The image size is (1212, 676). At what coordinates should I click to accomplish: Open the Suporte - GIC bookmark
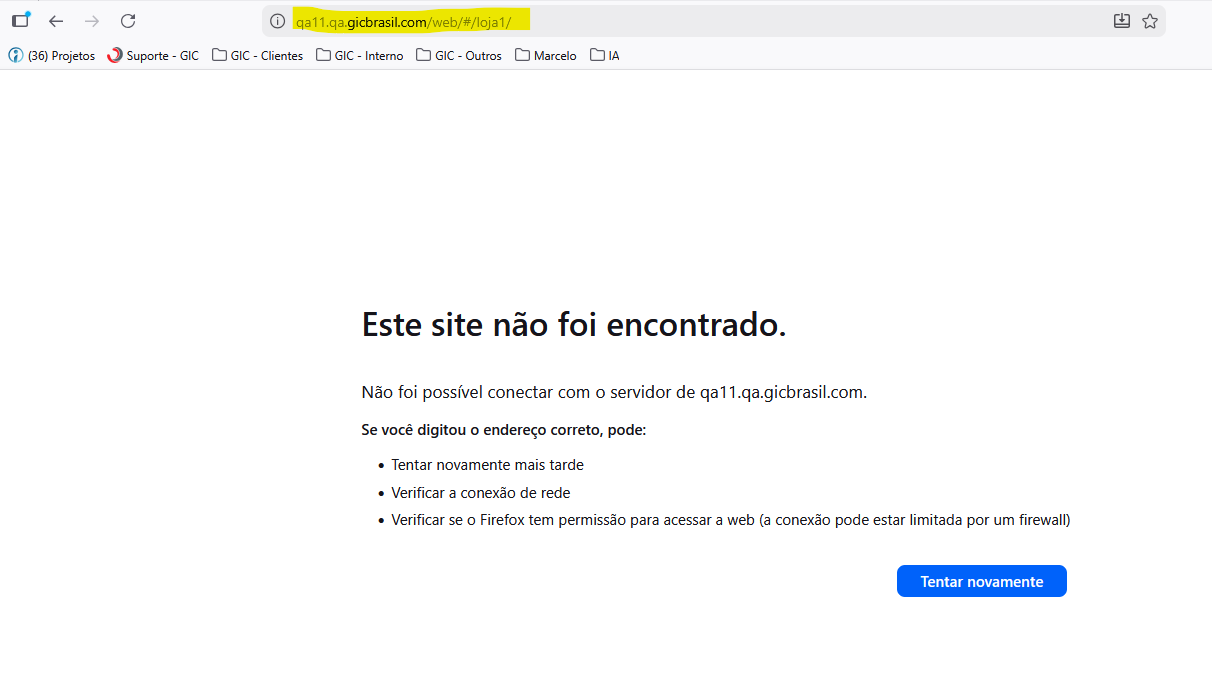point(153,56)
